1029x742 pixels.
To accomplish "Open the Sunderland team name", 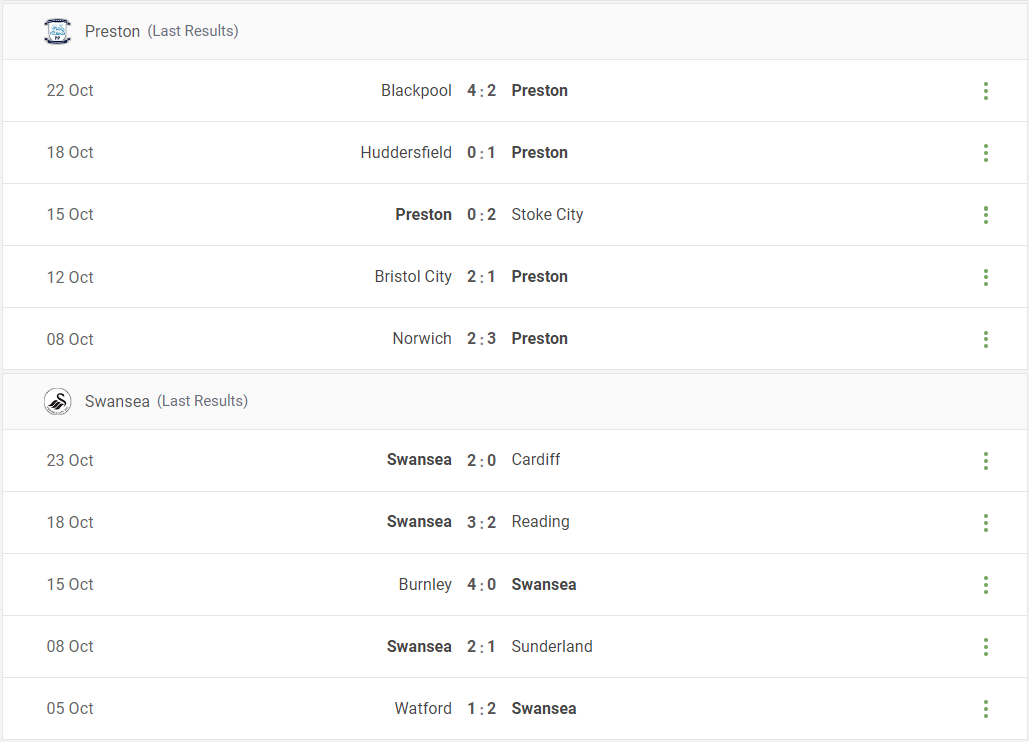I will [x=552, y=646].
